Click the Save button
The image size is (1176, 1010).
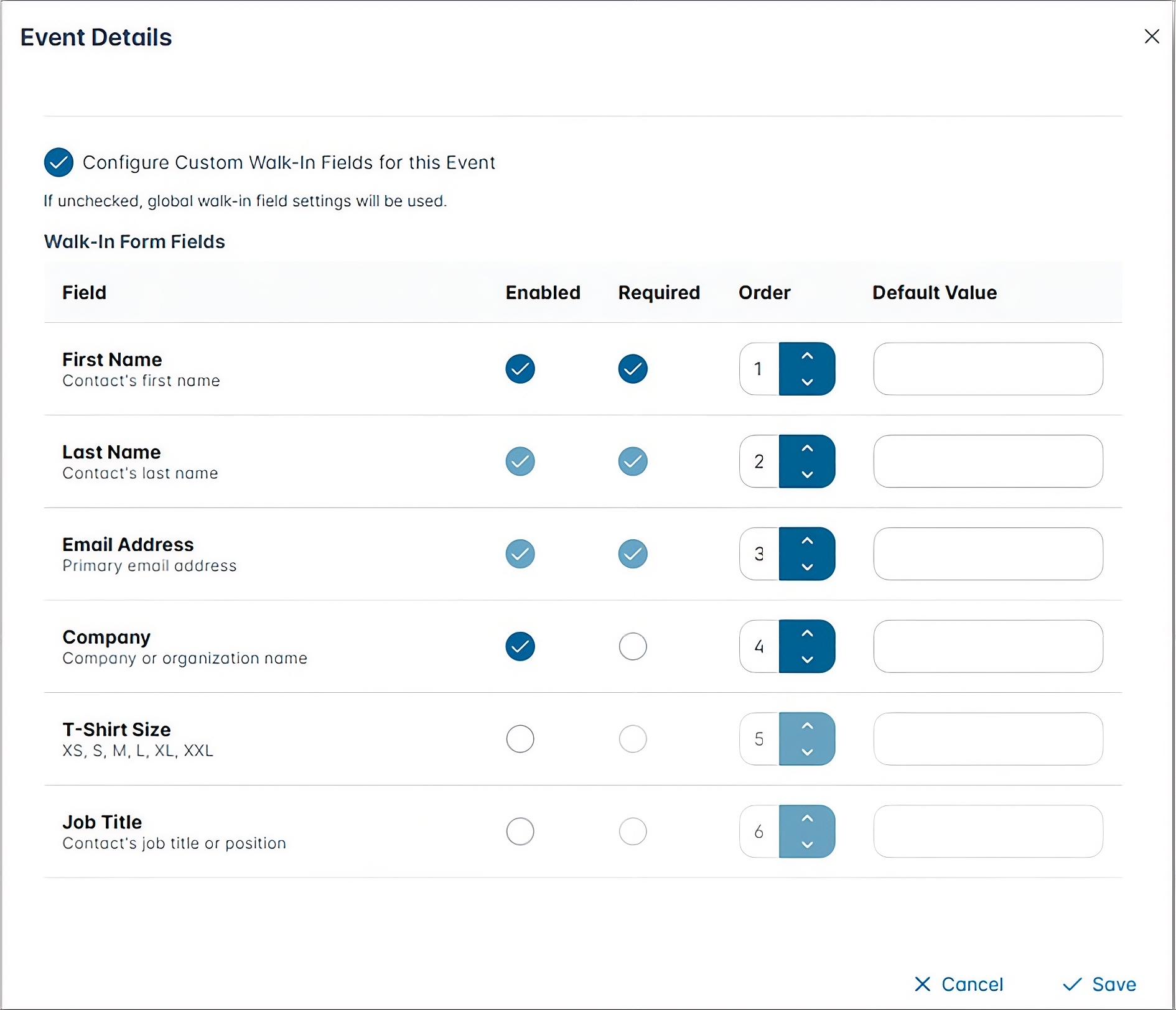coord(1099,984)
